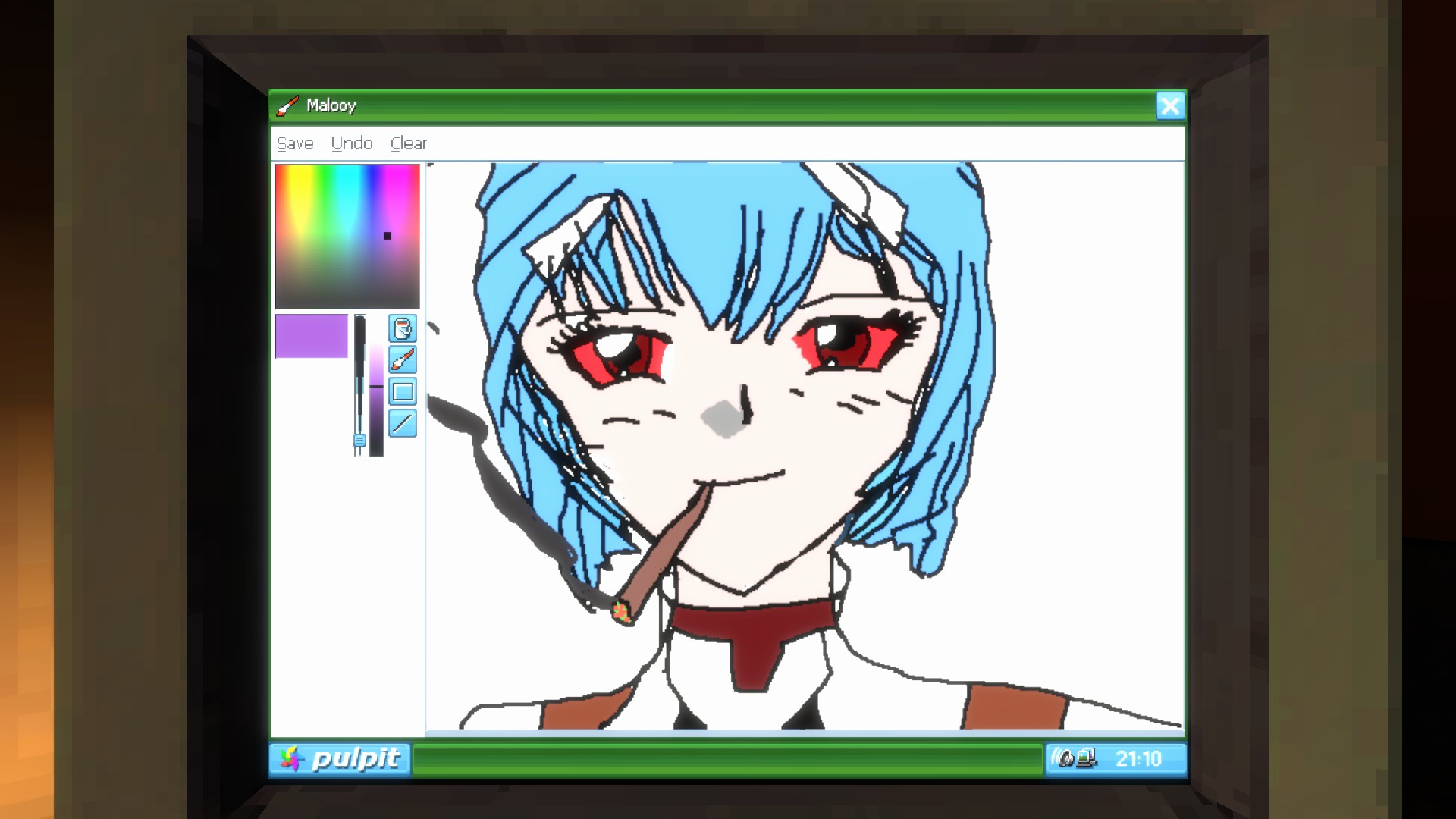Close the Malooy paint window

(x=1169, y=105)
